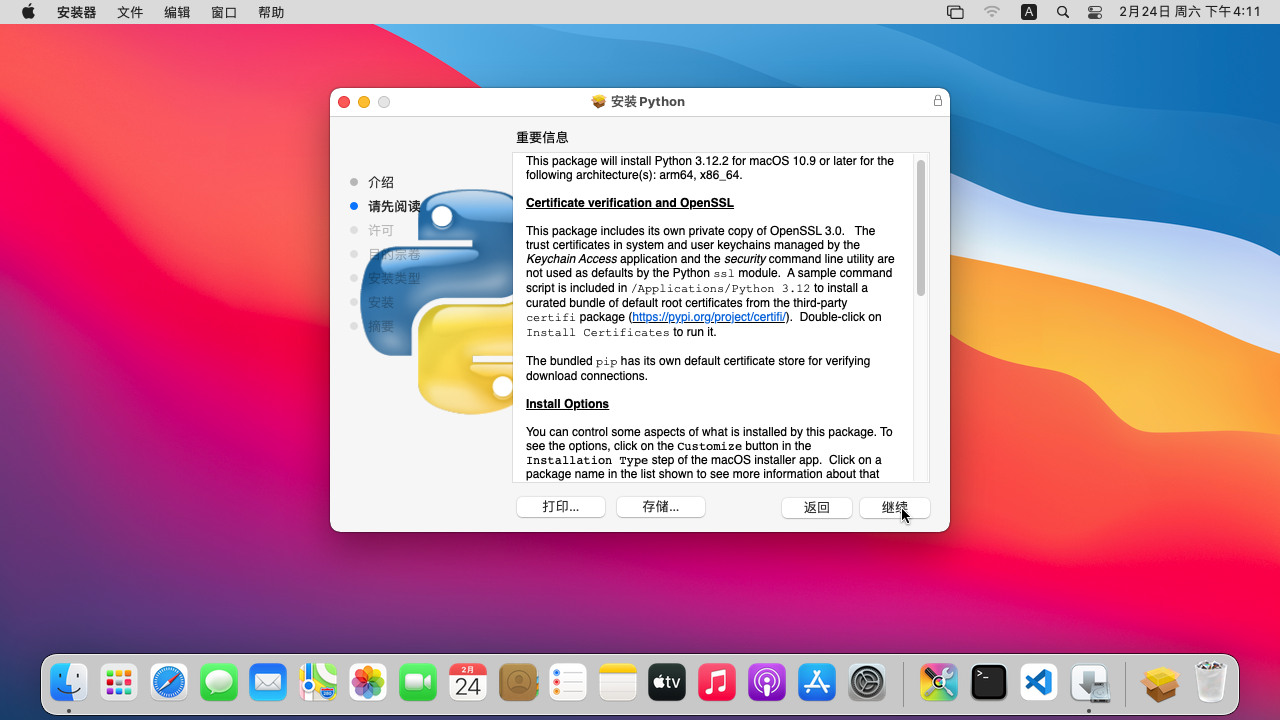The width and height of the screenshot is (1280, 720).
Task: Click the scrollbar thumb in the read-me pane
Action: tap(921, 228)
